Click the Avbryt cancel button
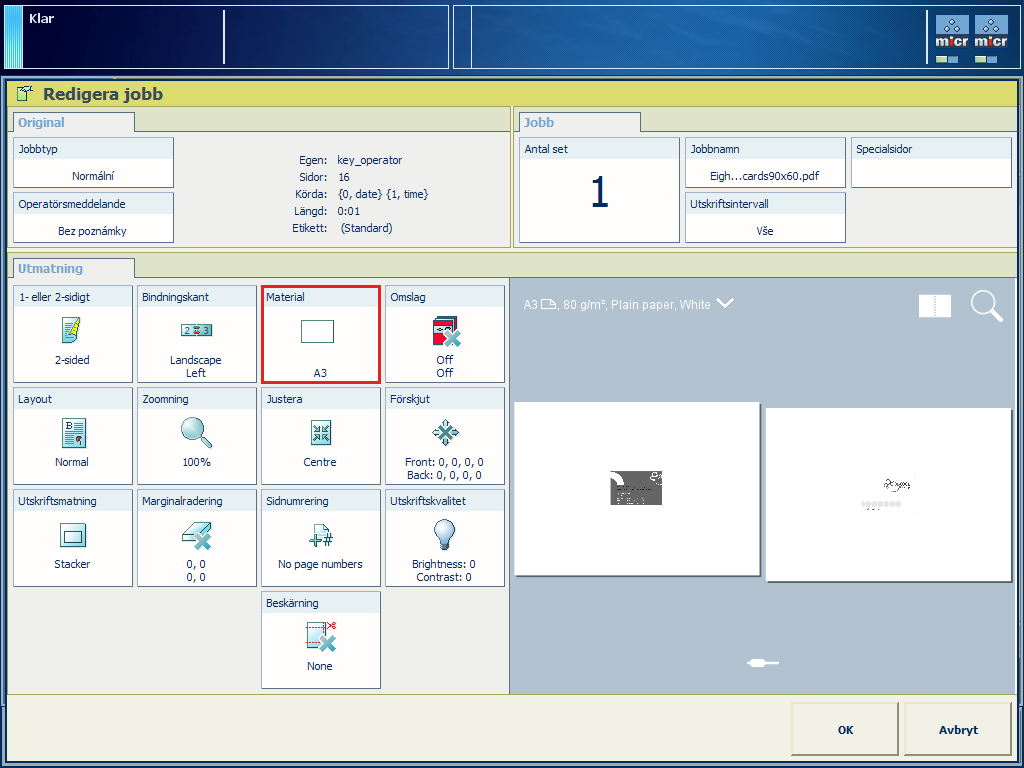 [957, 730]
